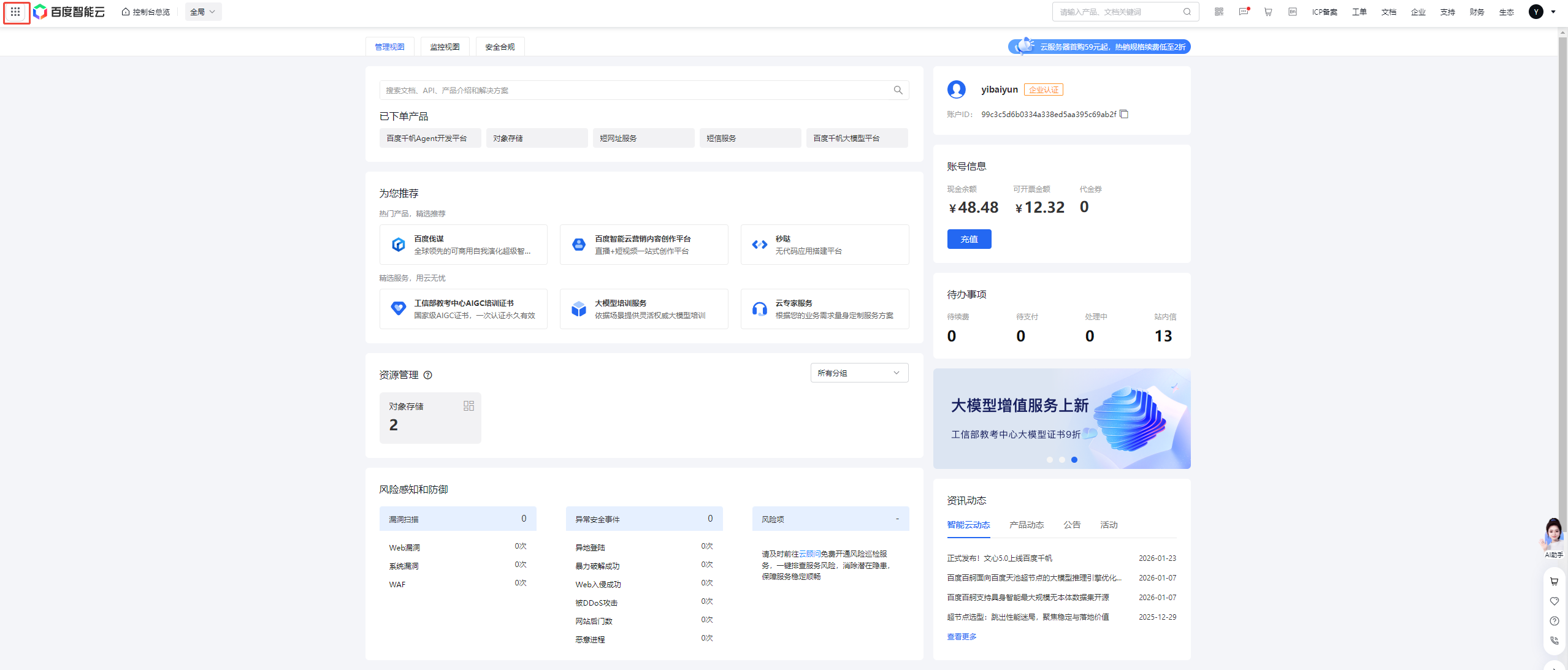
Task: Open the 百度千帆Agent开发平台 product chip
Action: click(x=430, y=139)
